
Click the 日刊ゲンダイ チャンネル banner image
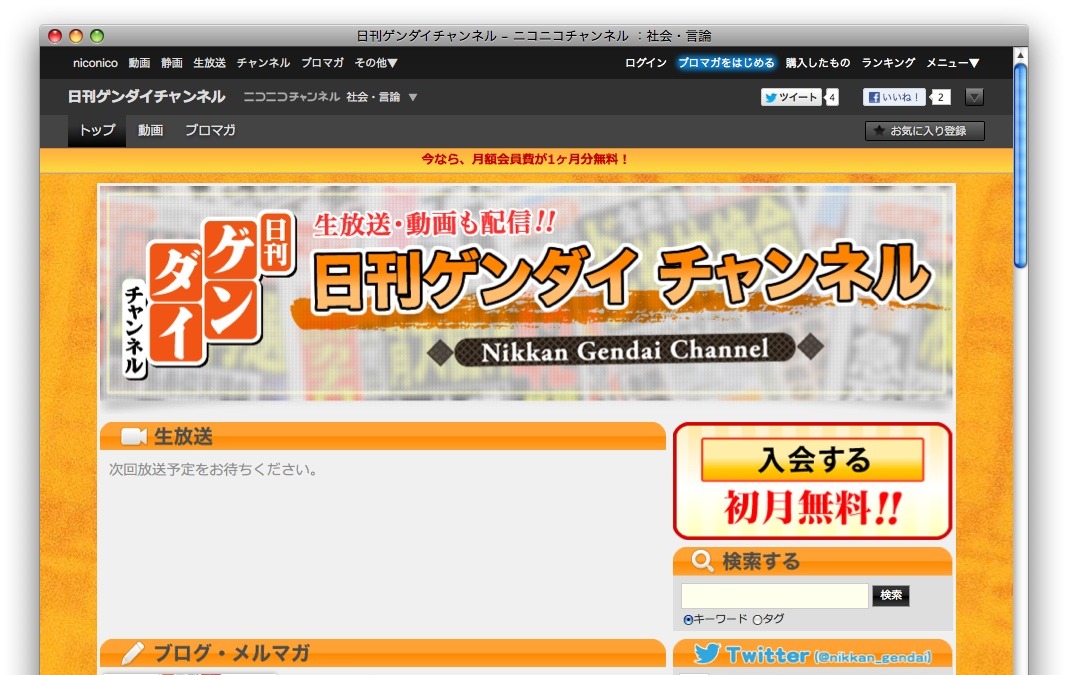tap(526, 293)
